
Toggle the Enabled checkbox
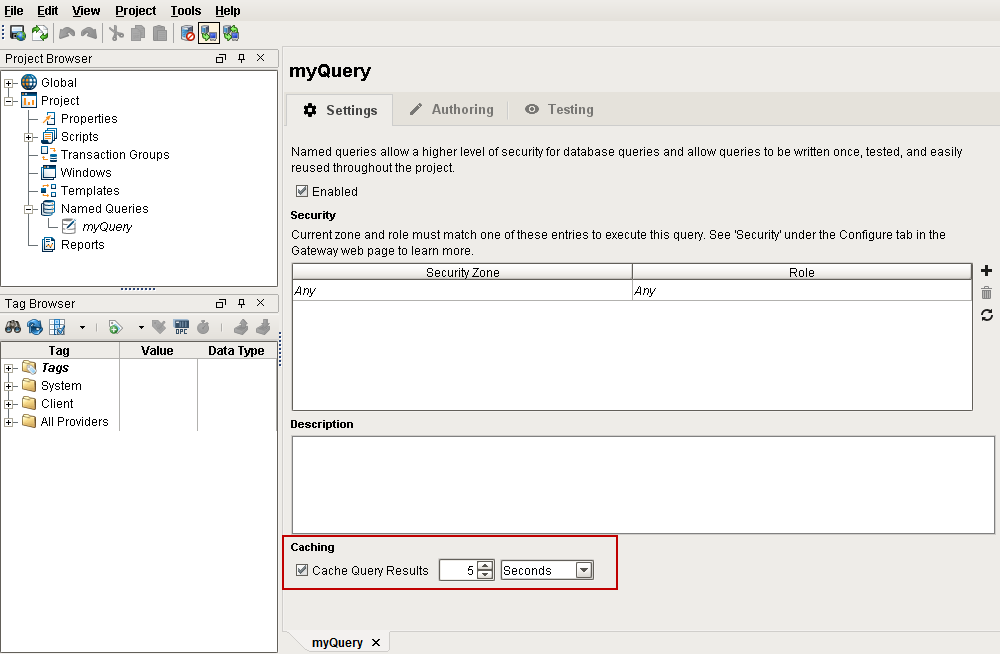click(x=302, y=191)
